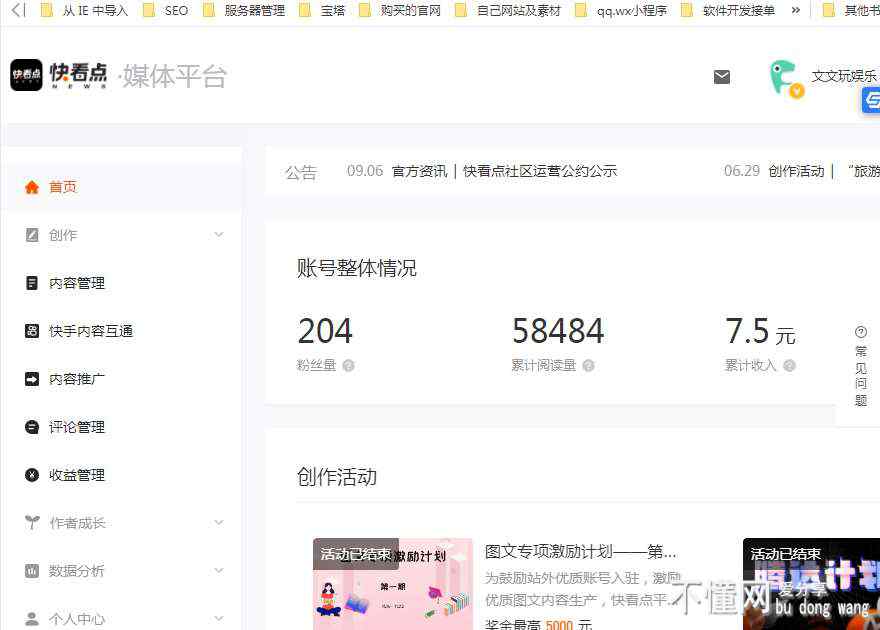Open the 快看点 logo icon
The height and width of the screenshot is (630, 880).
[x=26, y=75]
